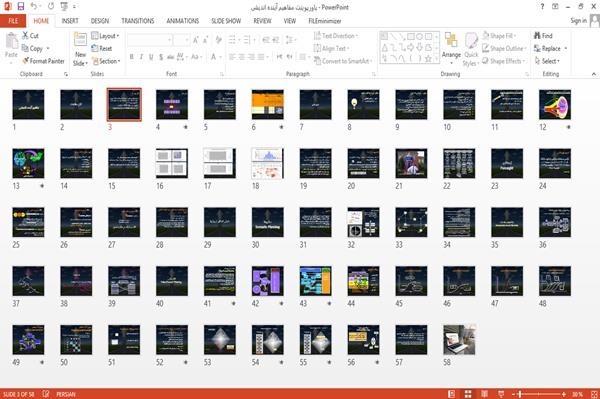Toggle Underline formatting
Screen dimensions: 600x399
tap(151, 57)
